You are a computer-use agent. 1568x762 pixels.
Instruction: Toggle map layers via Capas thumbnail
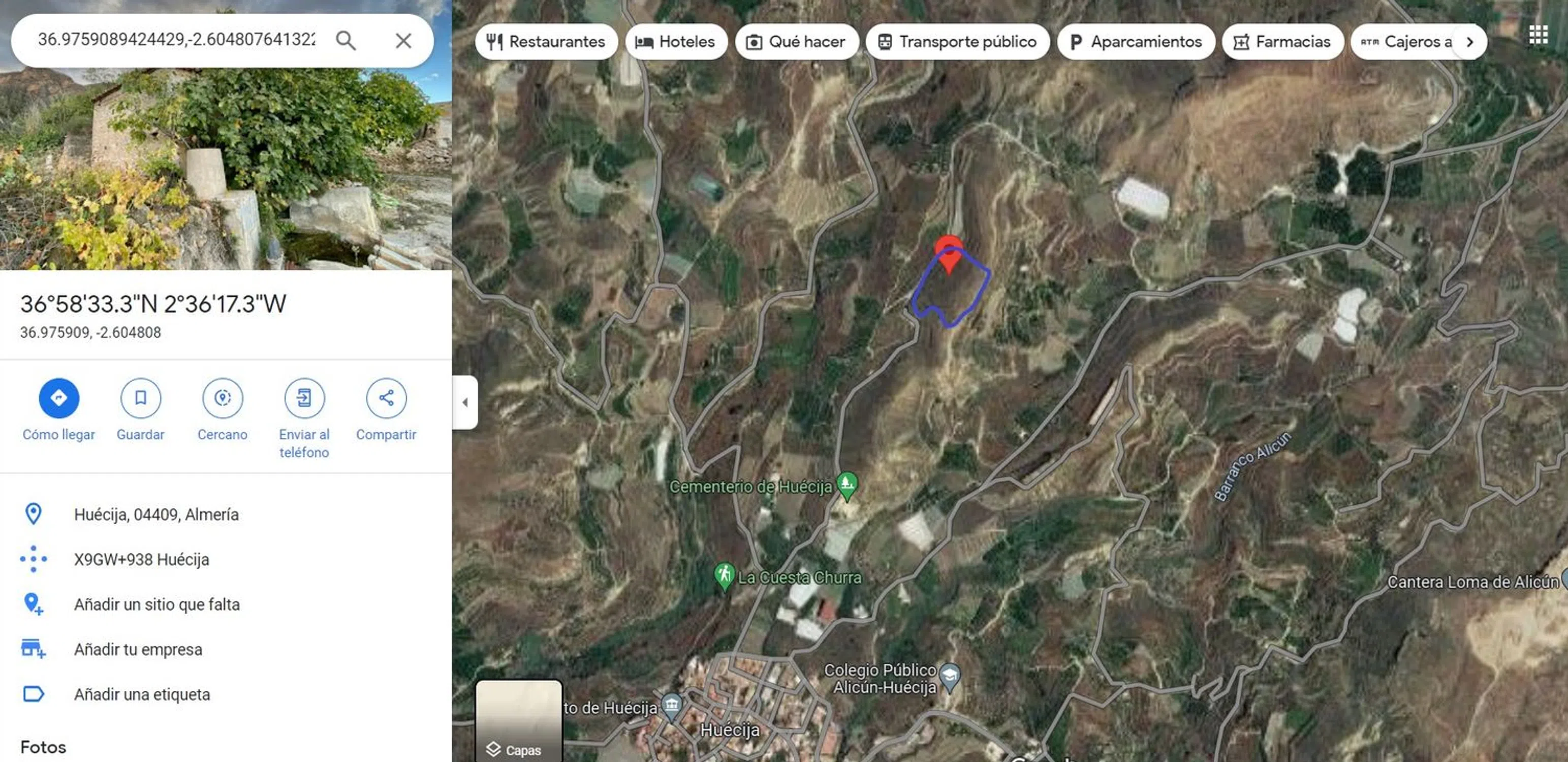(519, 721)
